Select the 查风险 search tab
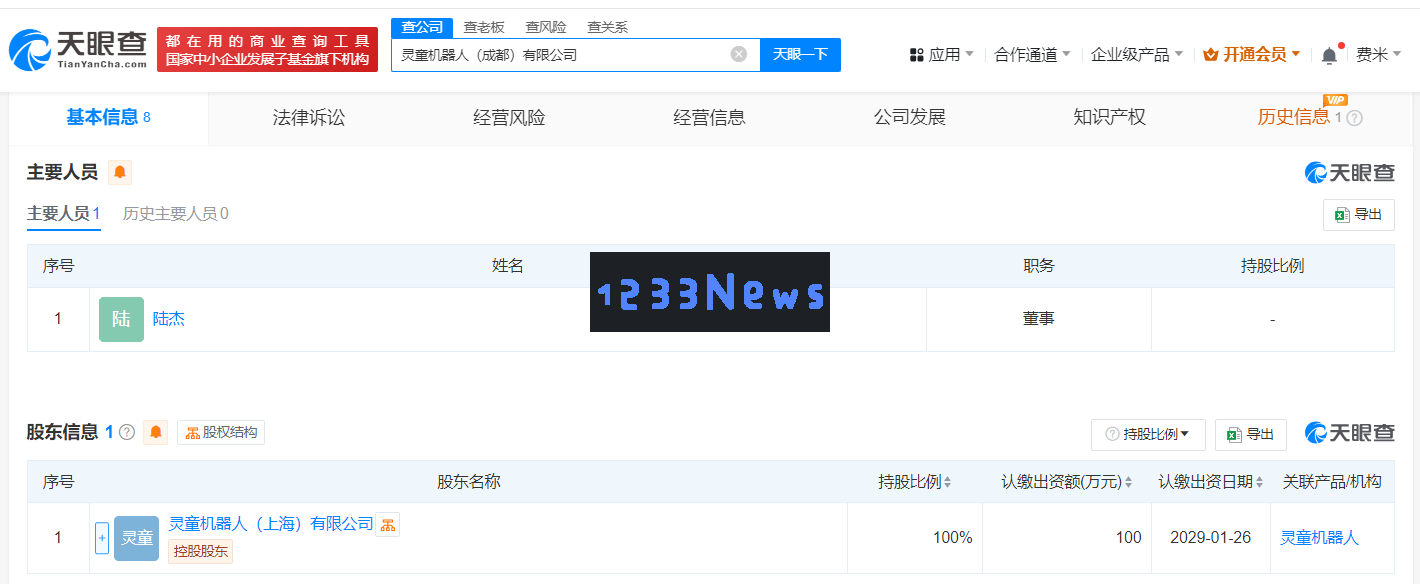The height and width of the screenshot is (584, 1420). pos(546,27)
